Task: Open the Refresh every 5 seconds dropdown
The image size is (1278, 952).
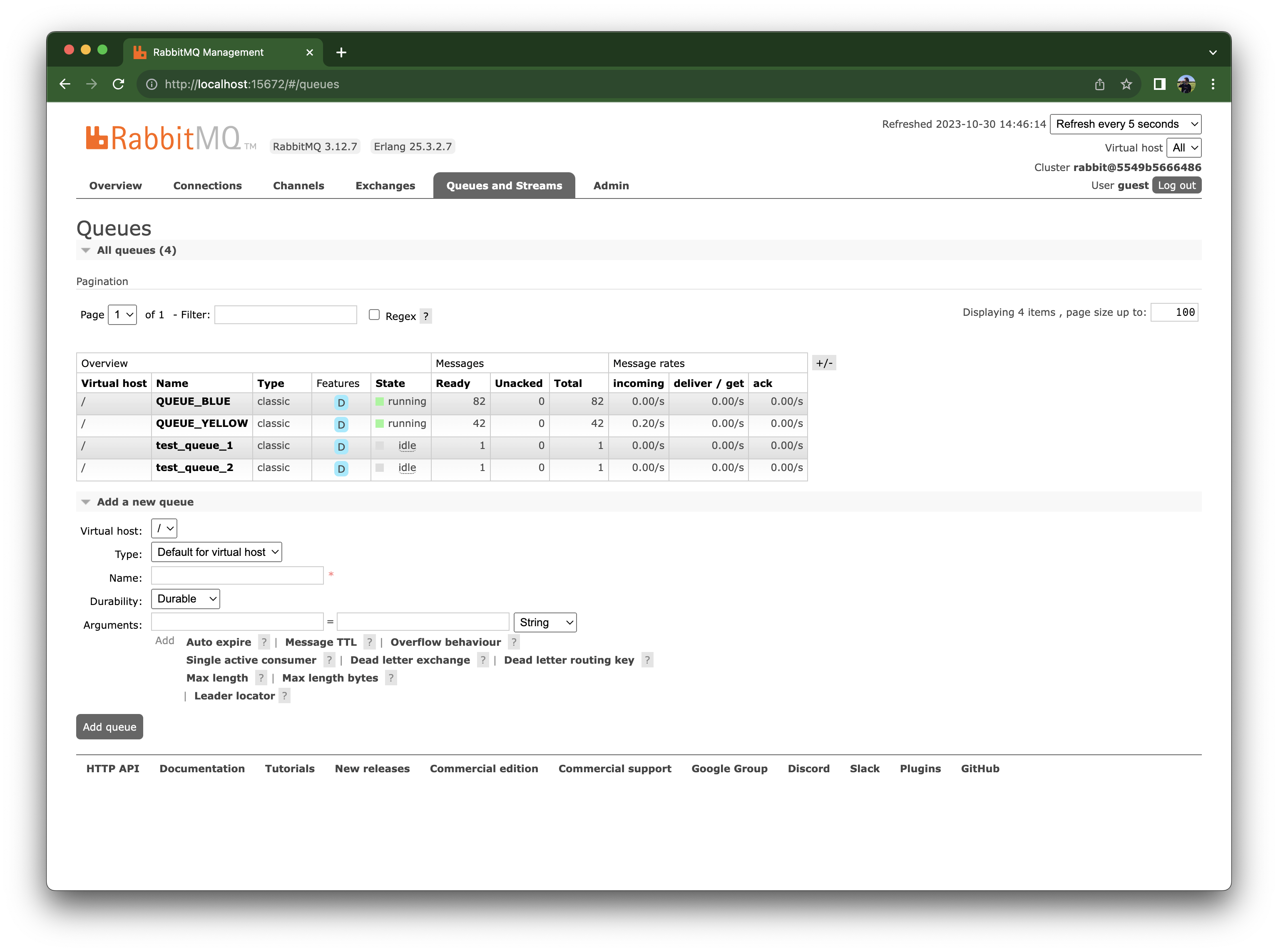Action: [1125, 124]
